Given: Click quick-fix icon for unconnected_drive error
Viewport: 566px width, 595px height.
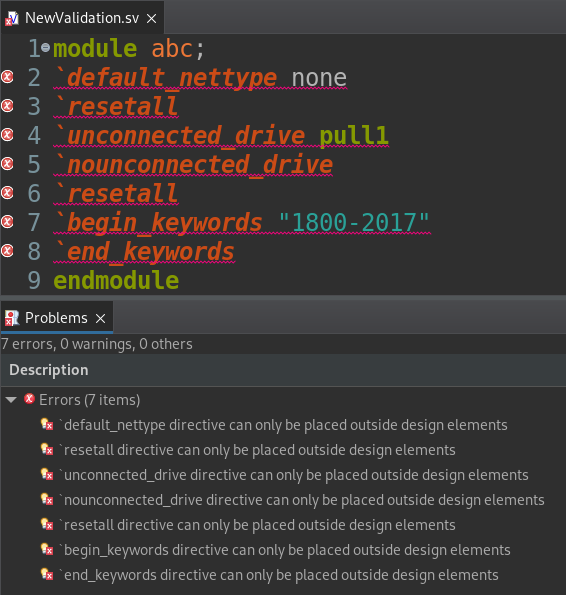Looking at the screenshot, I should [x=47, y=474].
